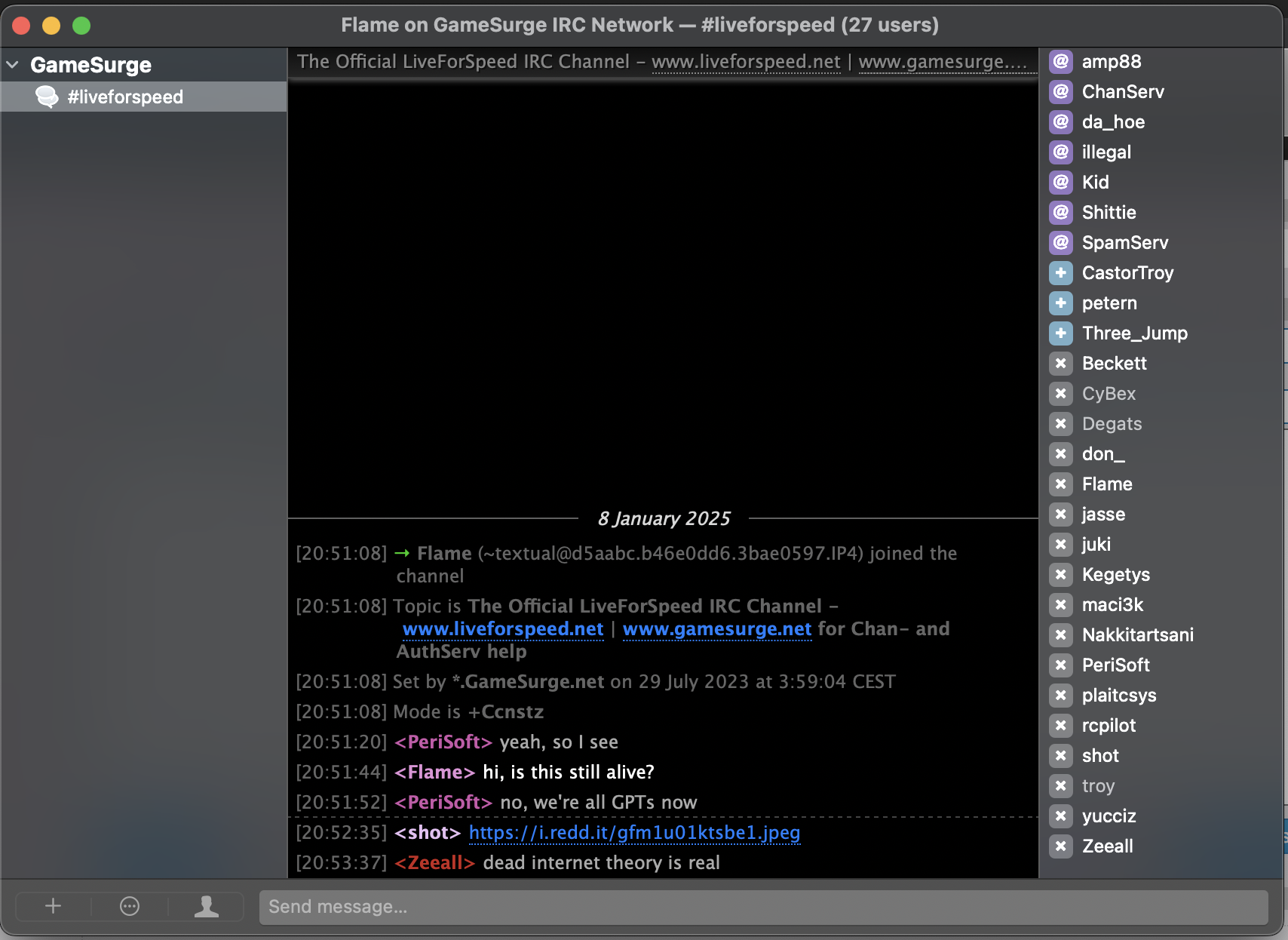
Task: Open www.liveforspeed.net link in chat log
Action: point(503,628)
